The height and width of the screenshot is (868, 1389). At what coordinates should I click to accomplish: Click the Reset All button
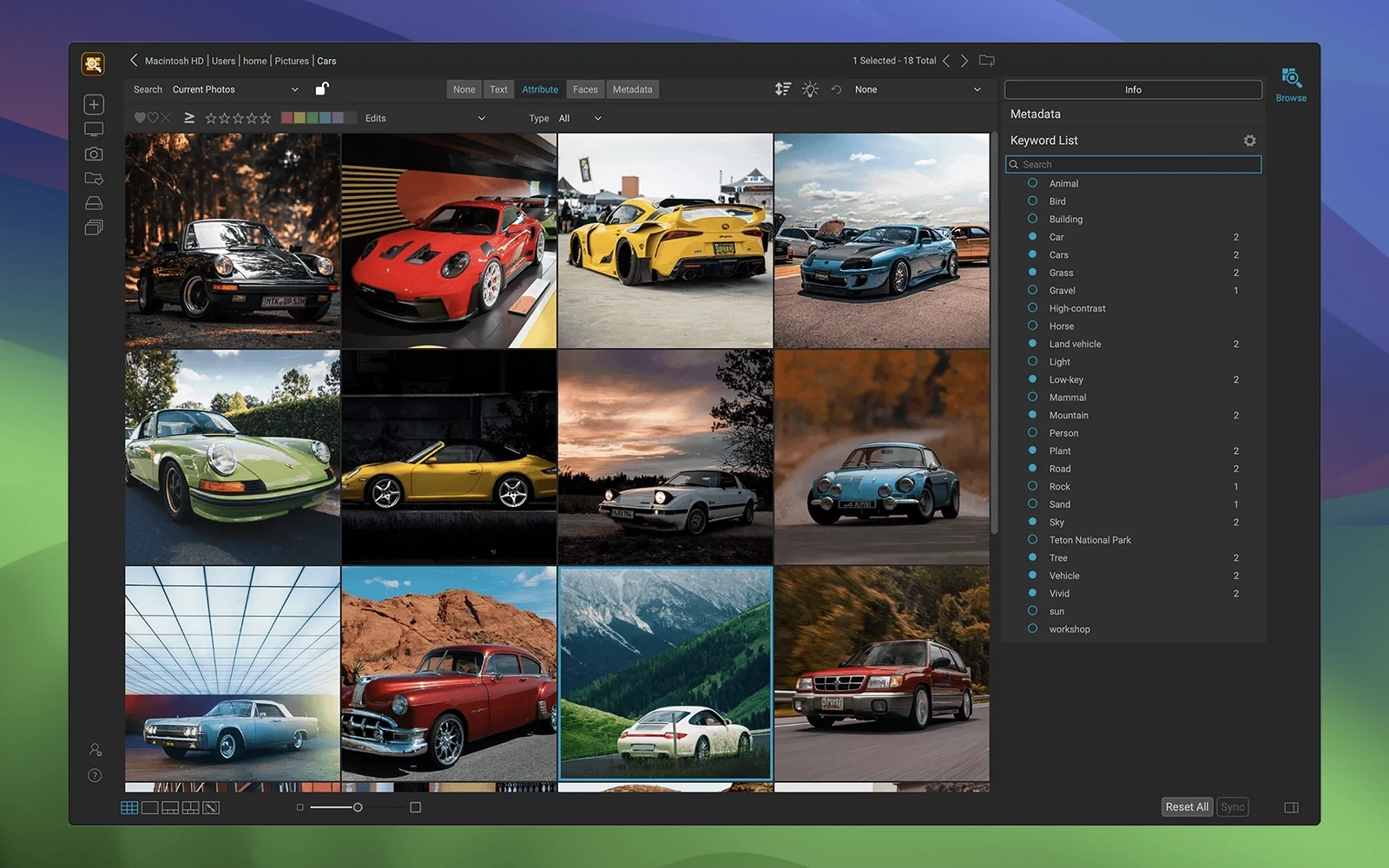pos(1186,807)
